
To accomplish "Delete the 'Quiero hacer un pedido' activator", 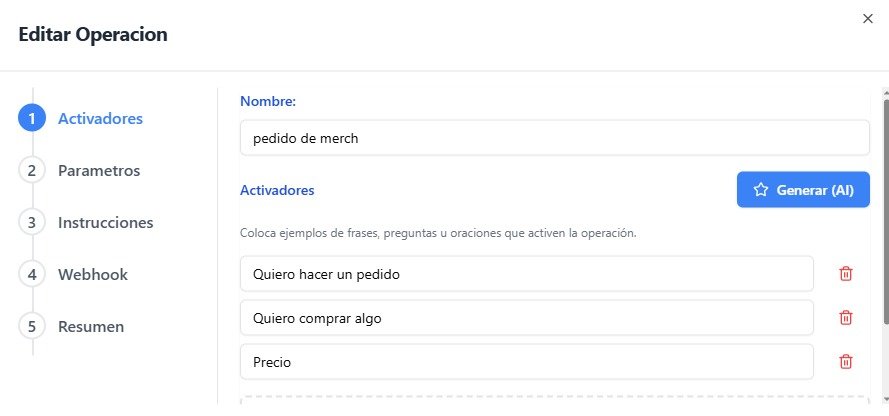I will coord(845,274).
